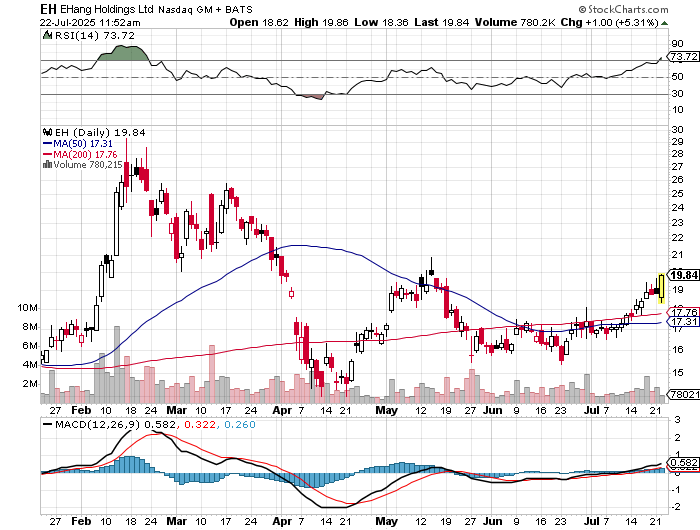Click the 10 level on RSI axis
The image size is (700, 530).
[677, 110]
